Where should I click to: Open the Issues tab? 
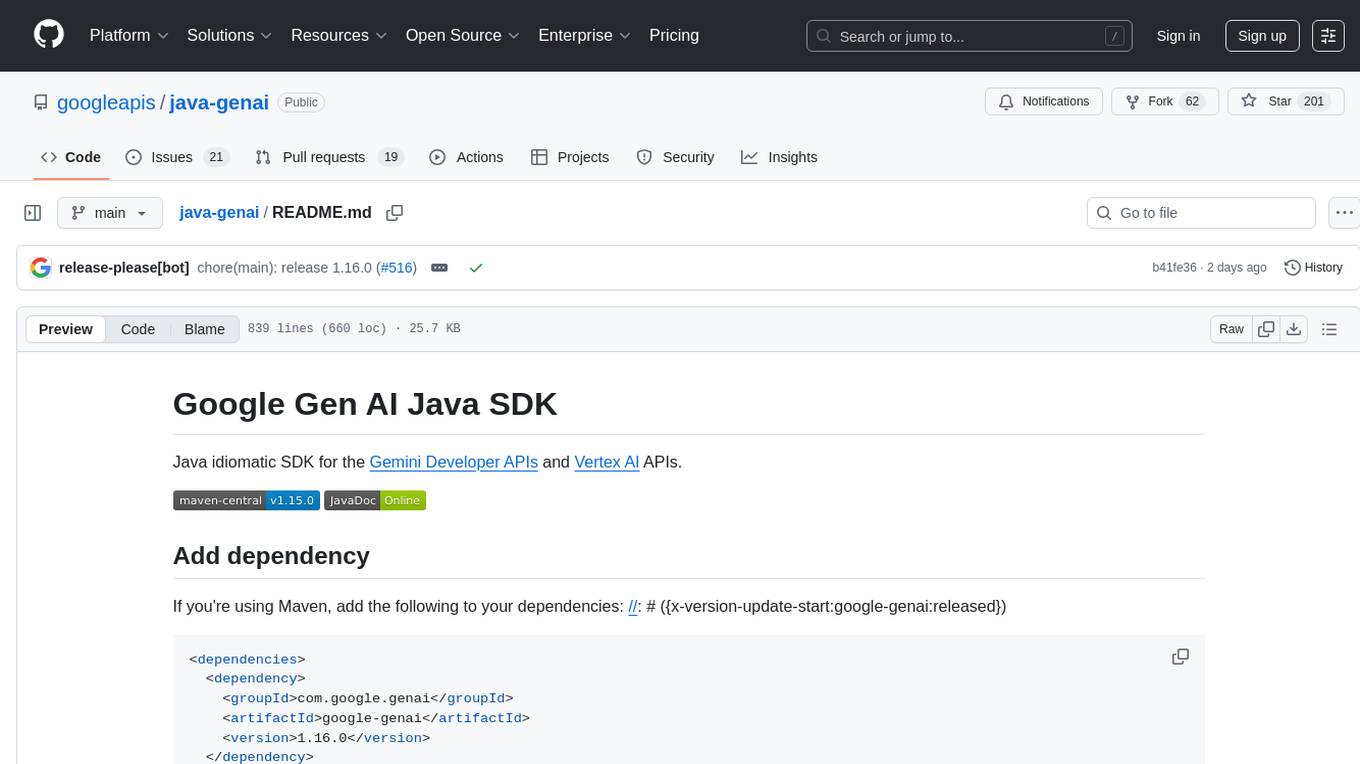pos(177,157)
